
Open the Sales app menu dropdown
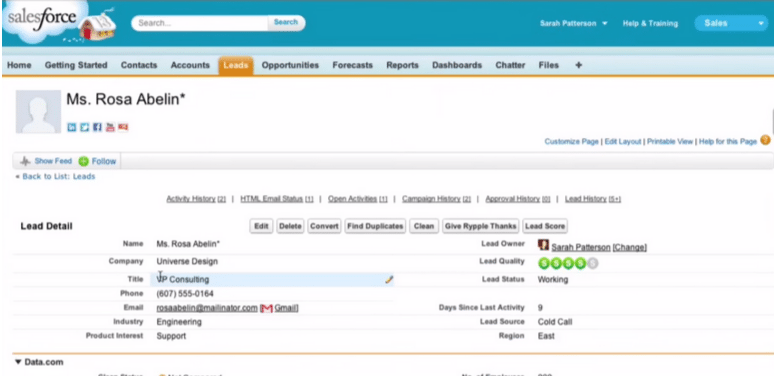(x=731, y=23)
